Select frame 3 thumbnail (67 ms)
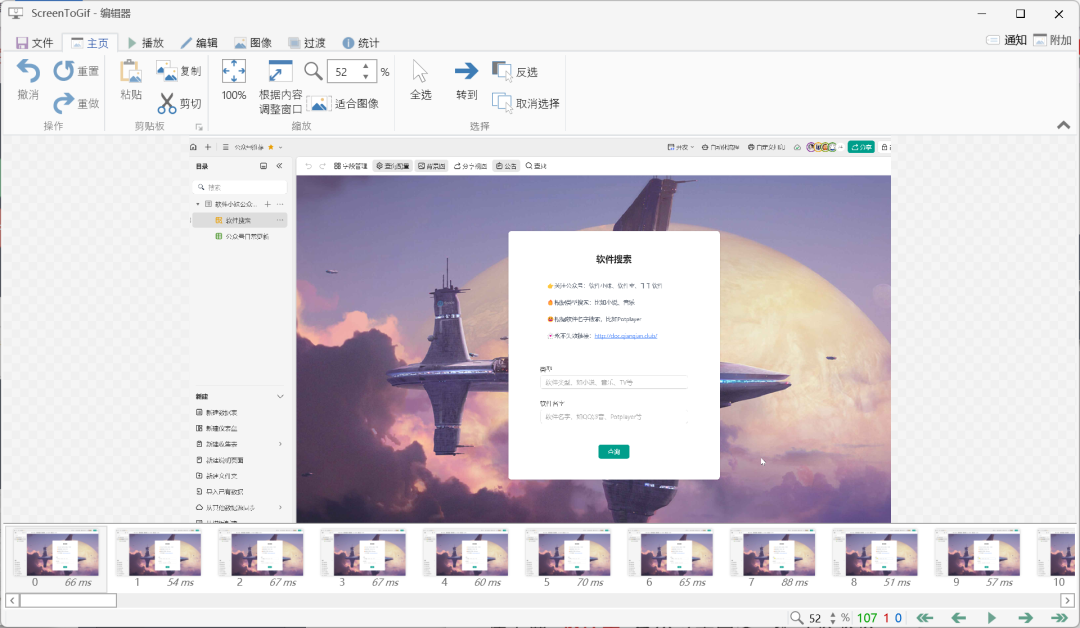This screenshot has width=1080, height=628. (365, 558)
